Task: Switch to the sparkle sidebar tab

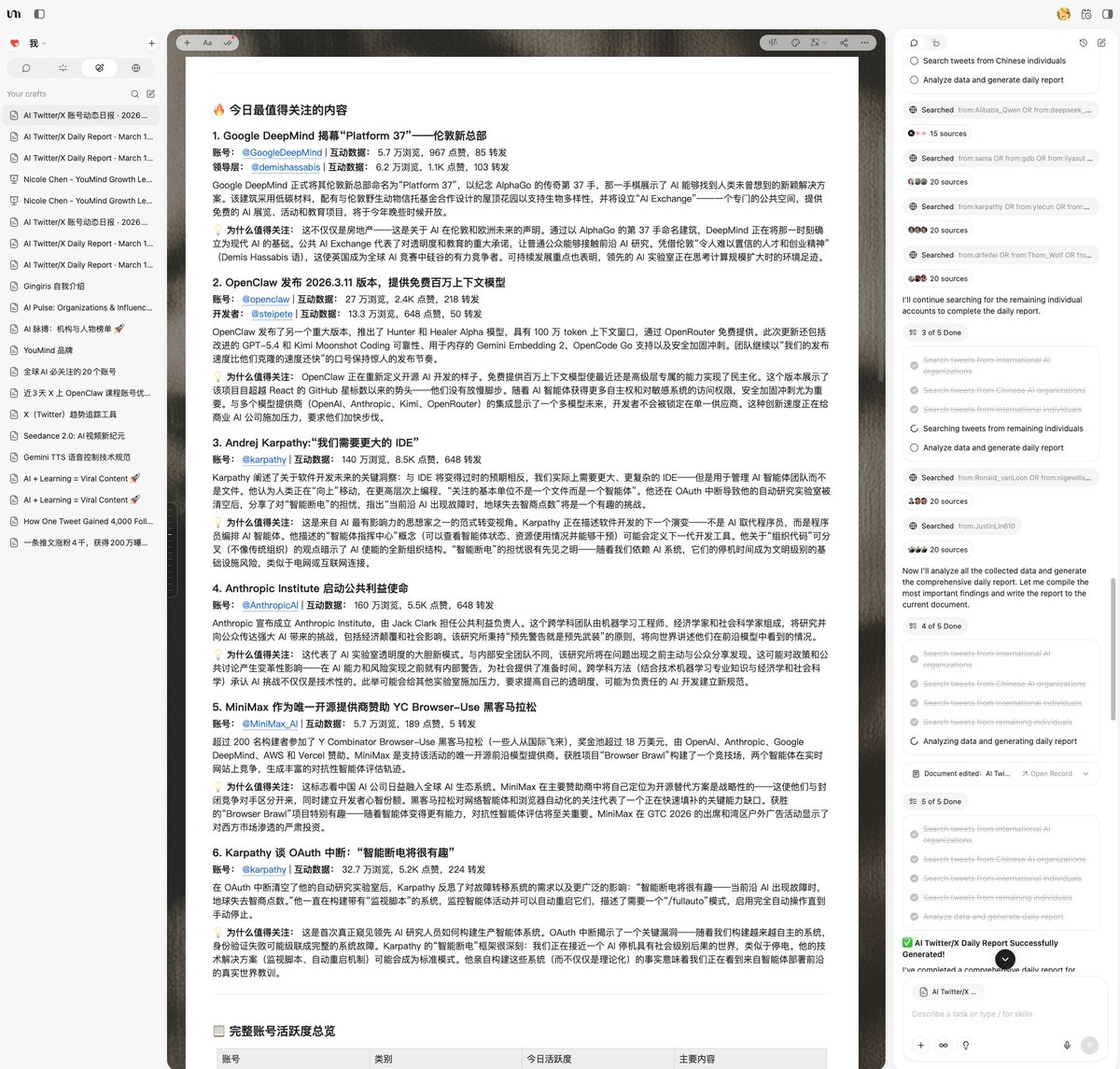Action: click(x=63, y=68)
